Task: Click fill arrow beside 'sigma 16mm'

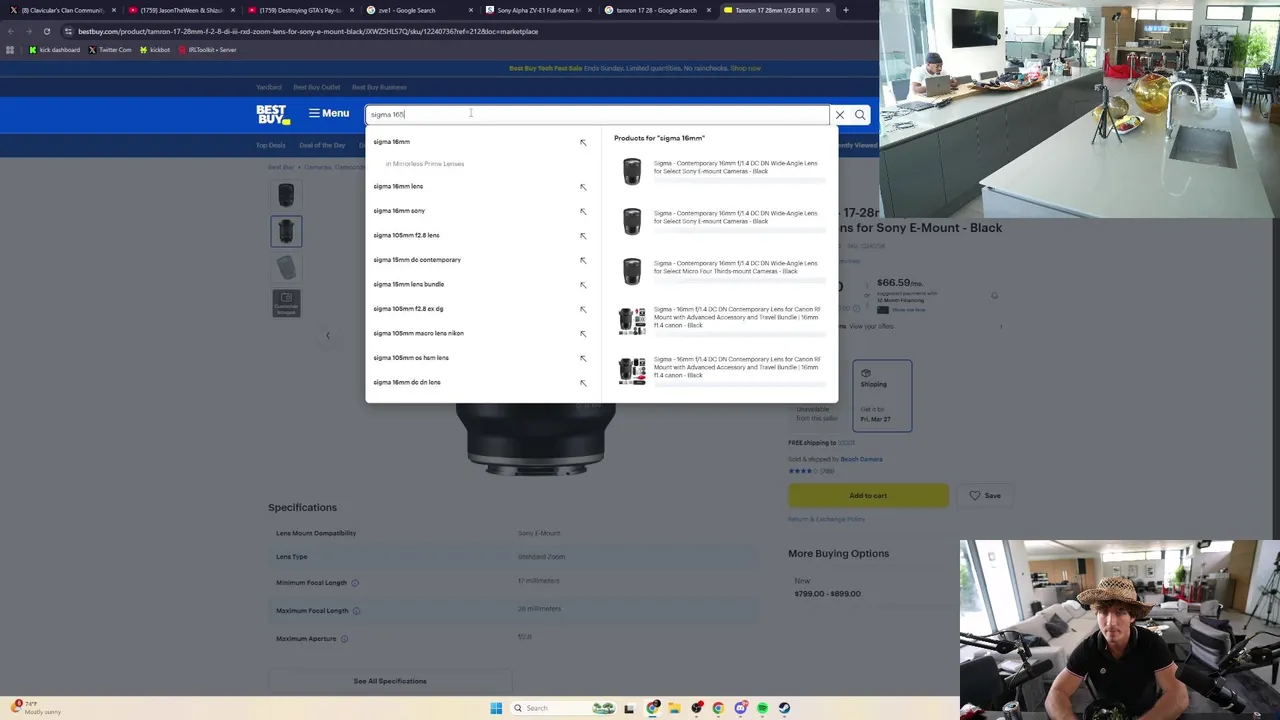Action: click(x=583, y=142)
